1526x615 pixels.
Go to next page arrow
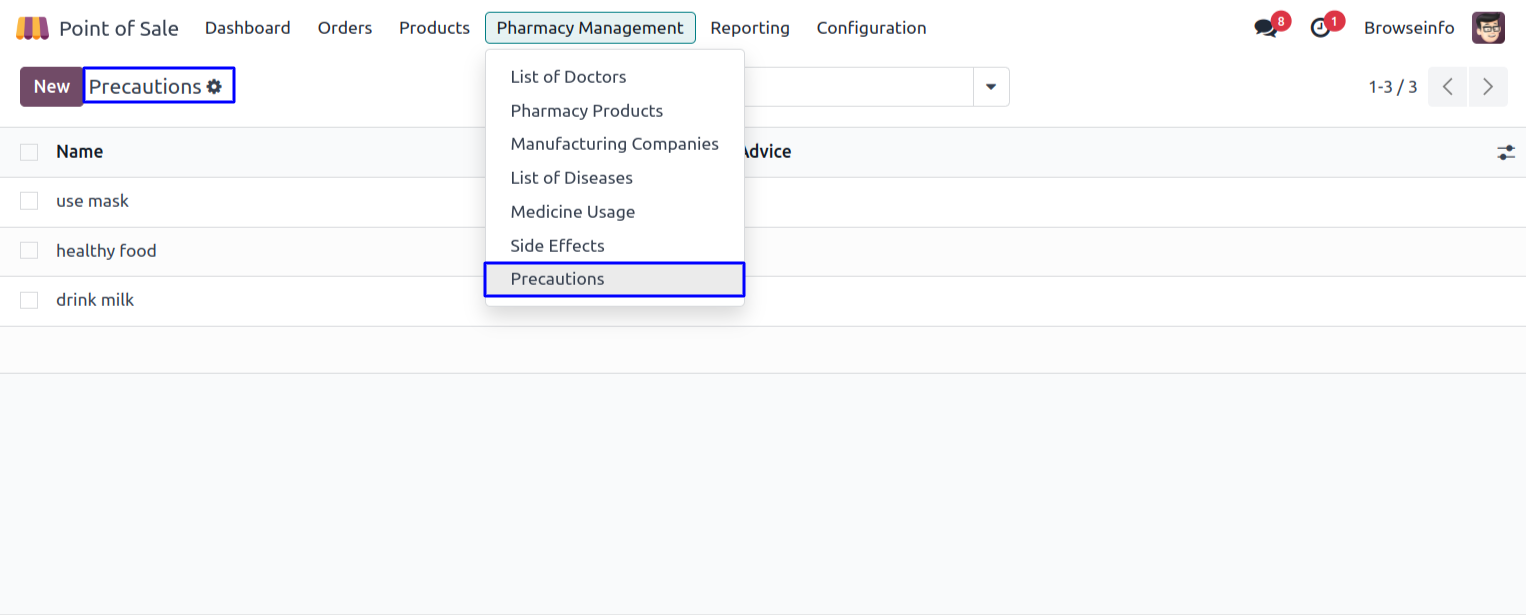coord(1488,87)
